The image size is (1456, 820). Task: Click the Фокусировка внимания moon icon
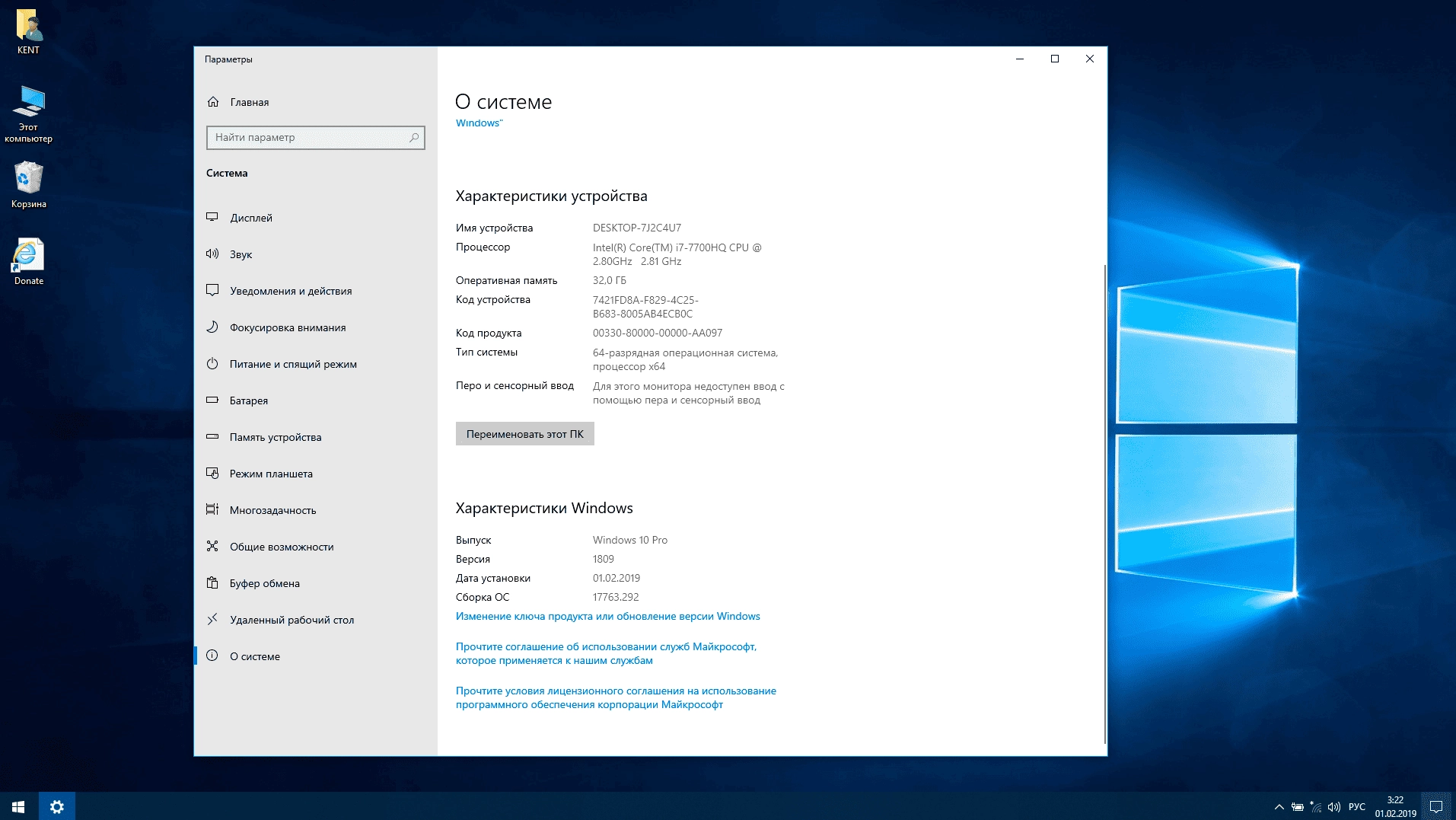click(x=212, y=327)
